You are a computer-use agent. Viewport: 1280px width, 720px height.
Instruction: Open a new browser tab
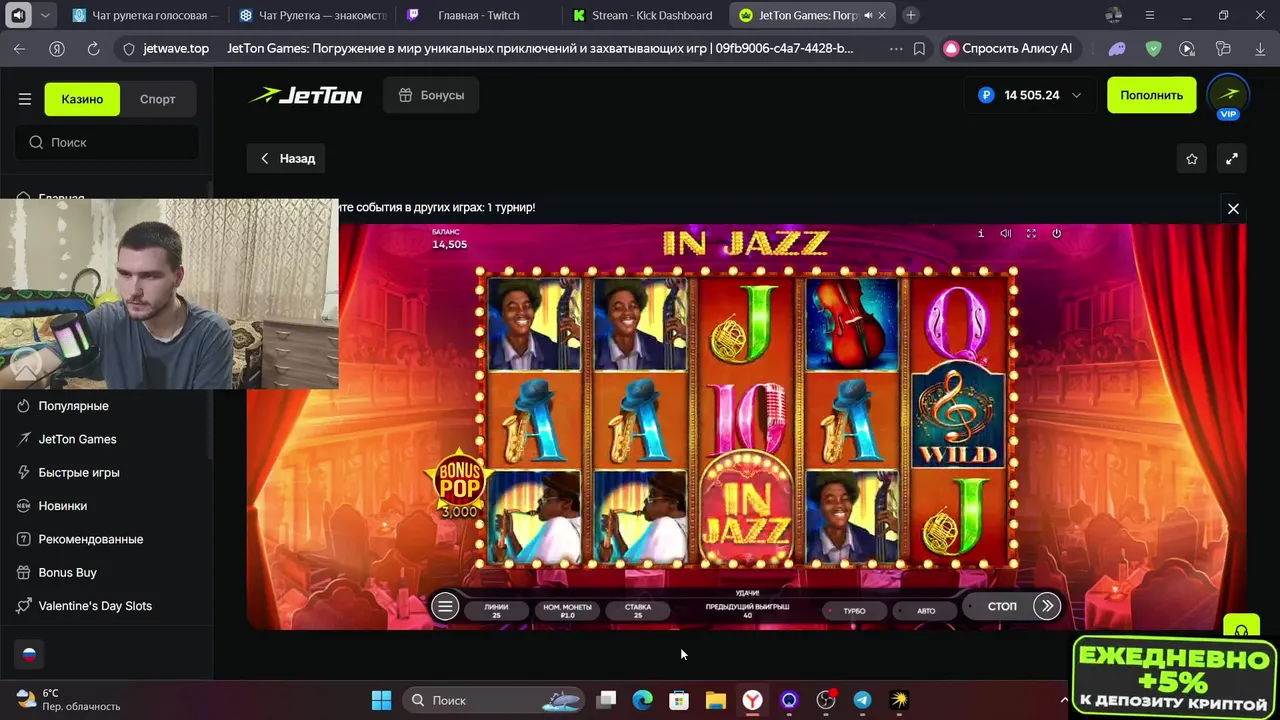911,15
